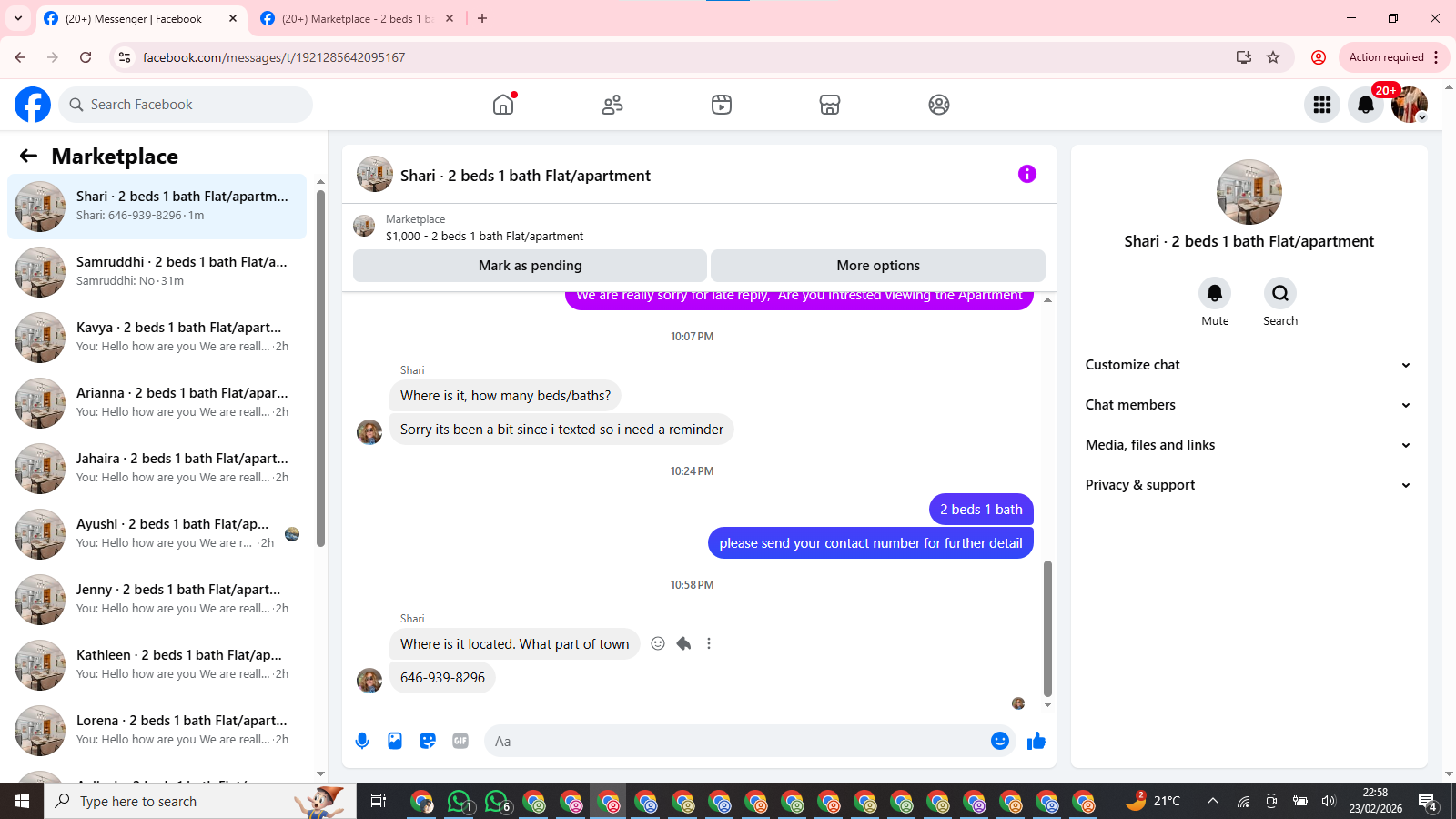Mute this Shari conversation

pos(1215,293)
